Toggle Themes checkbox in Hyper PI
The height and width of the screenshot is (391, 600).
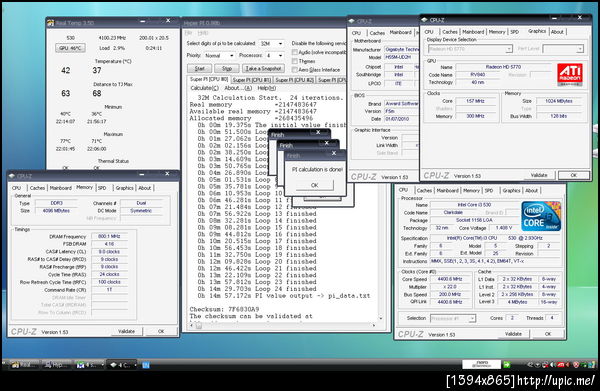point(294,61)
